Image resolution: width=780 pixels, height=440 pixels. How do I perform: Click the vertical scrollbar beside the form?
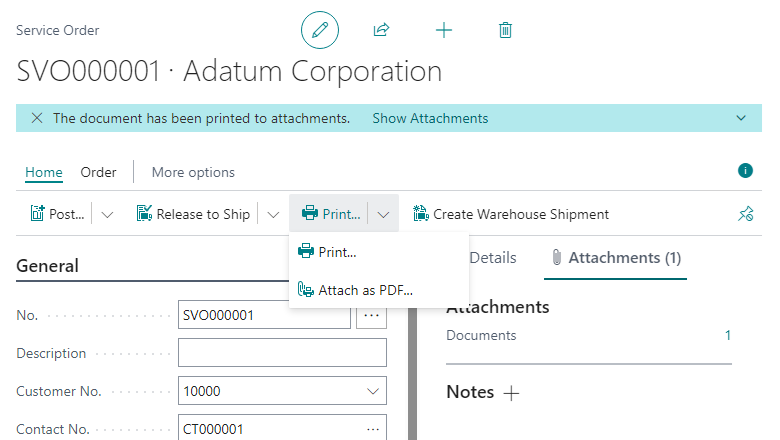[x=412, y=374]
